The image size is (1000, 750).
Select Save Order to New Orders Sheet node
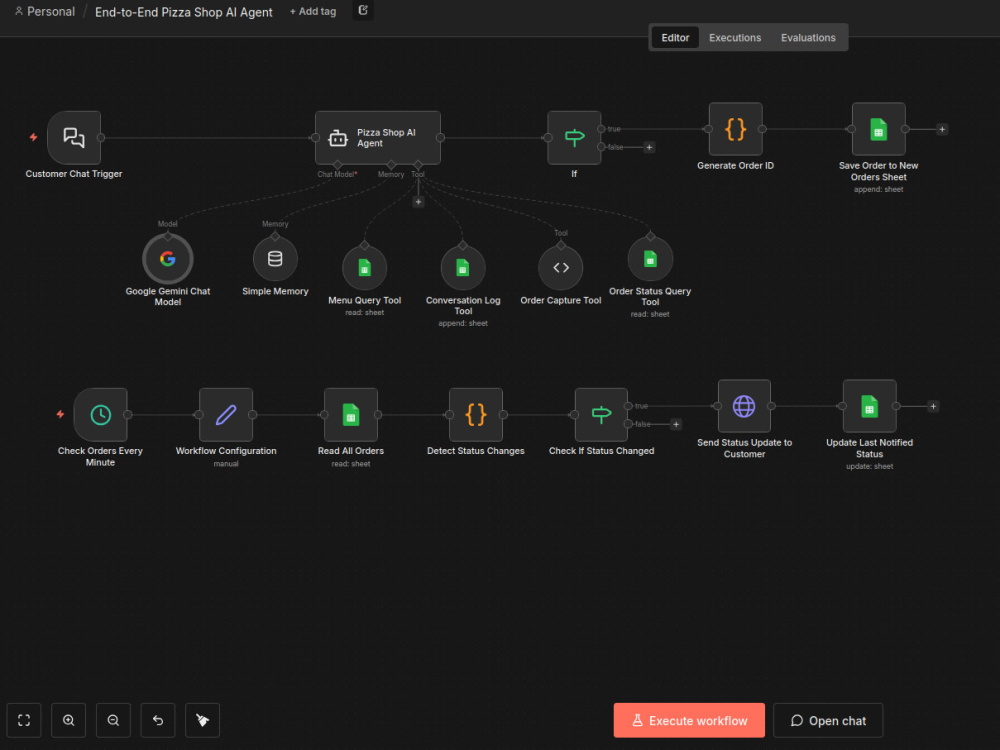click(878, 129)
